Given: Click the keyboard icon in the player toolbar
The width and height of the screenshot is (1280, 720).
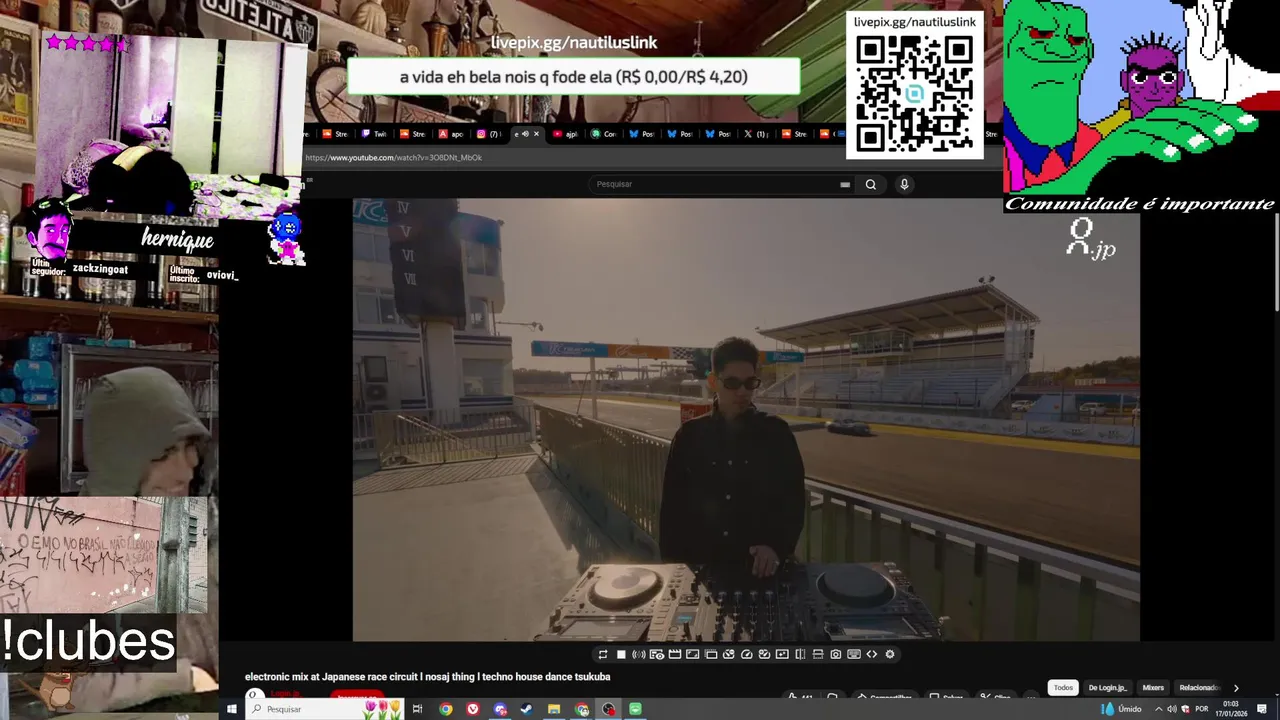Looking at the screenshot, I should (854, 654).
